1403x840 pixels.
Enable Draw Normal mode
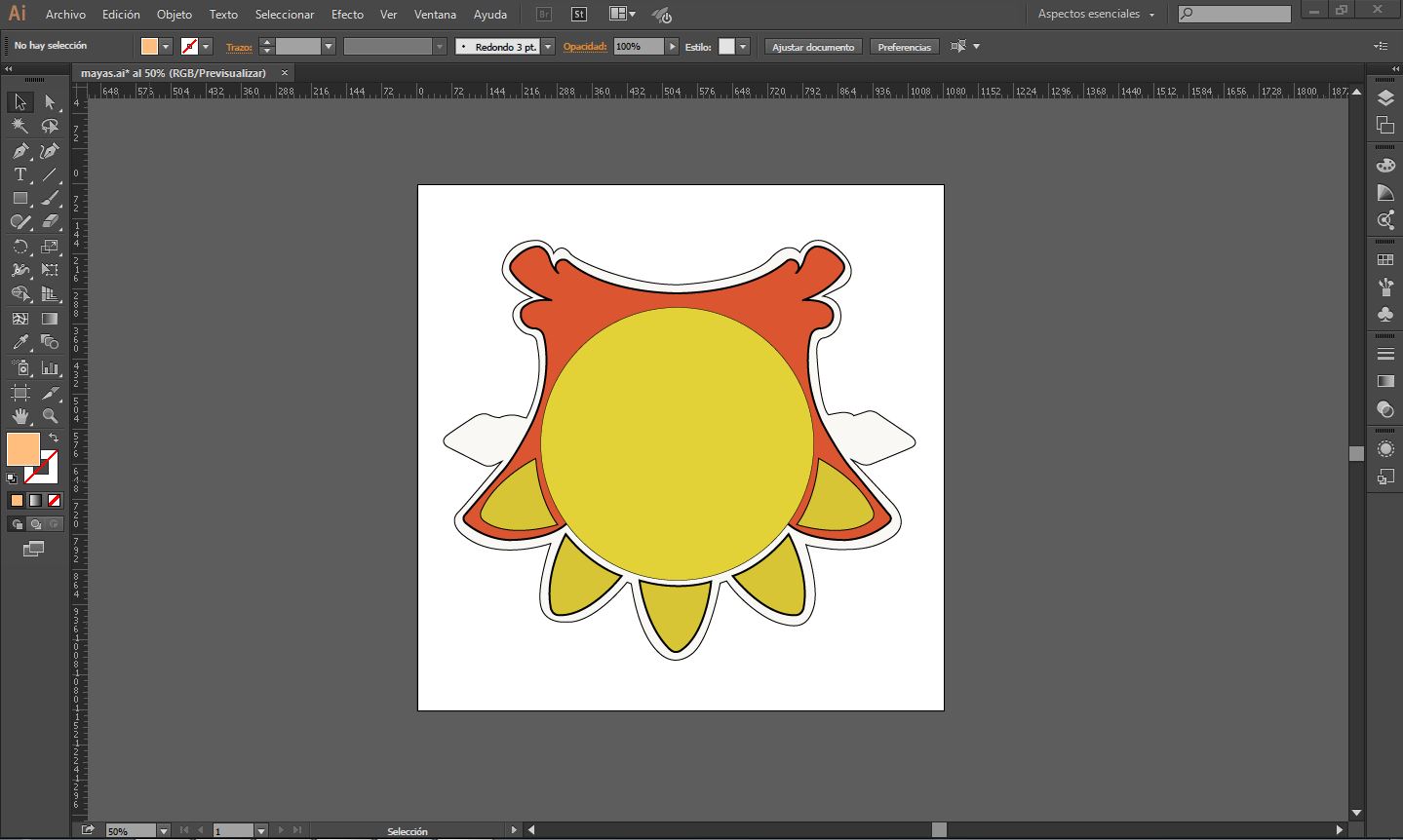coord(17,524)
